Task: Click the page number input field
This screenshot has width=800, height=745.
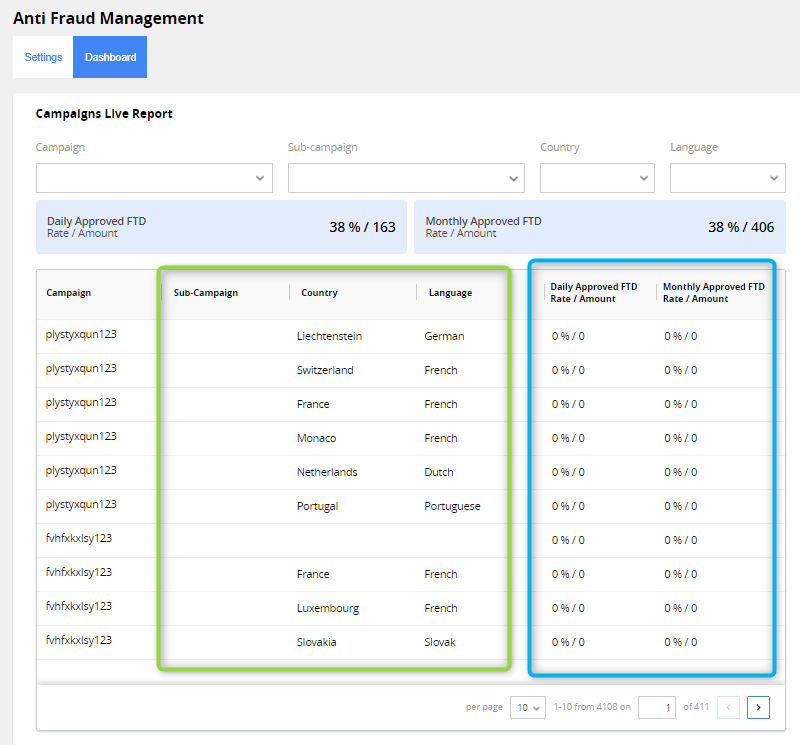Action: pos(657,707)
